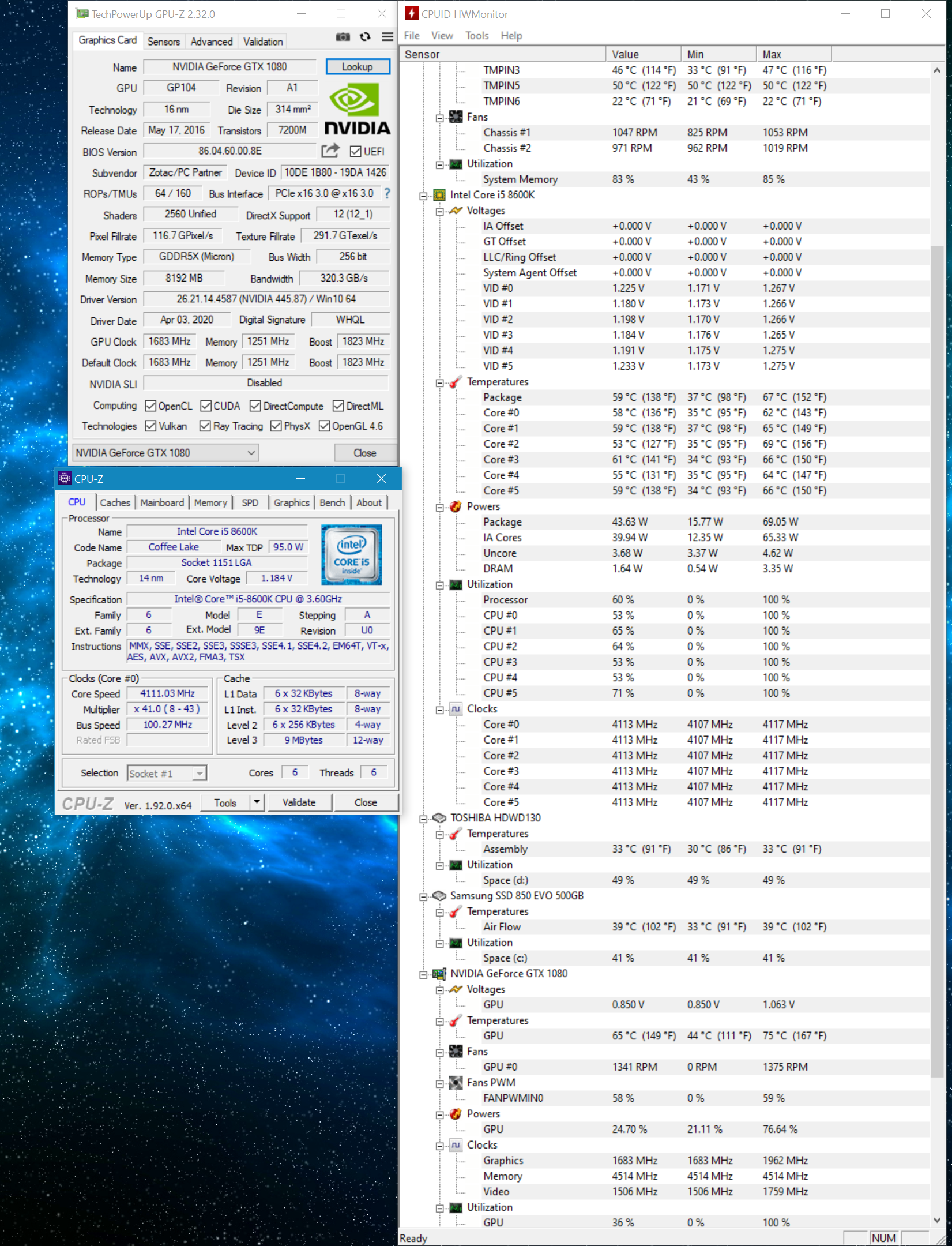Click the Tools button in CPU-Z
Viewport: 952px width, 1246px height.
[225, 802]
